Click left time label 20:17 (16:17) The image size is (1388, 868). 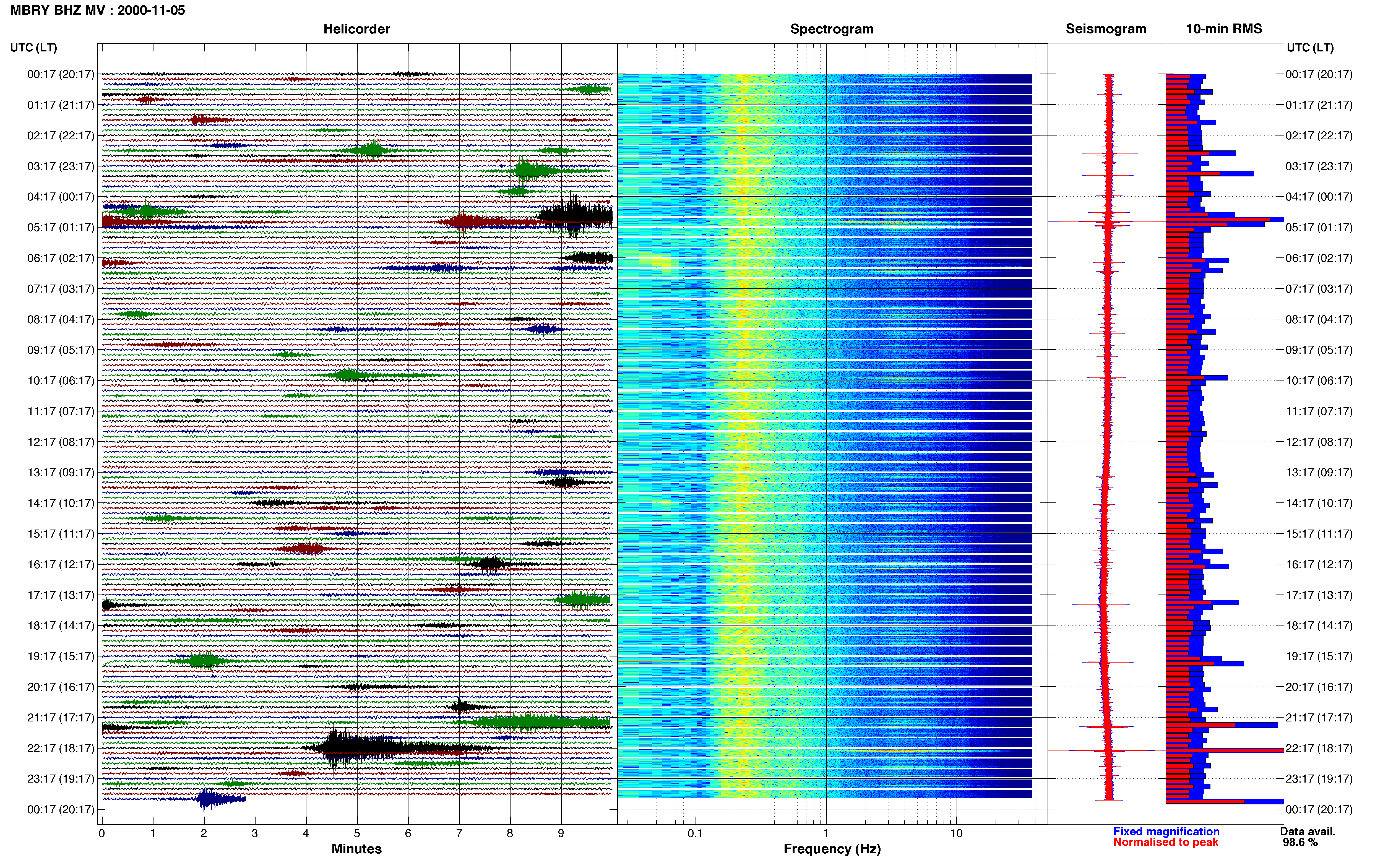click(60, 687)
